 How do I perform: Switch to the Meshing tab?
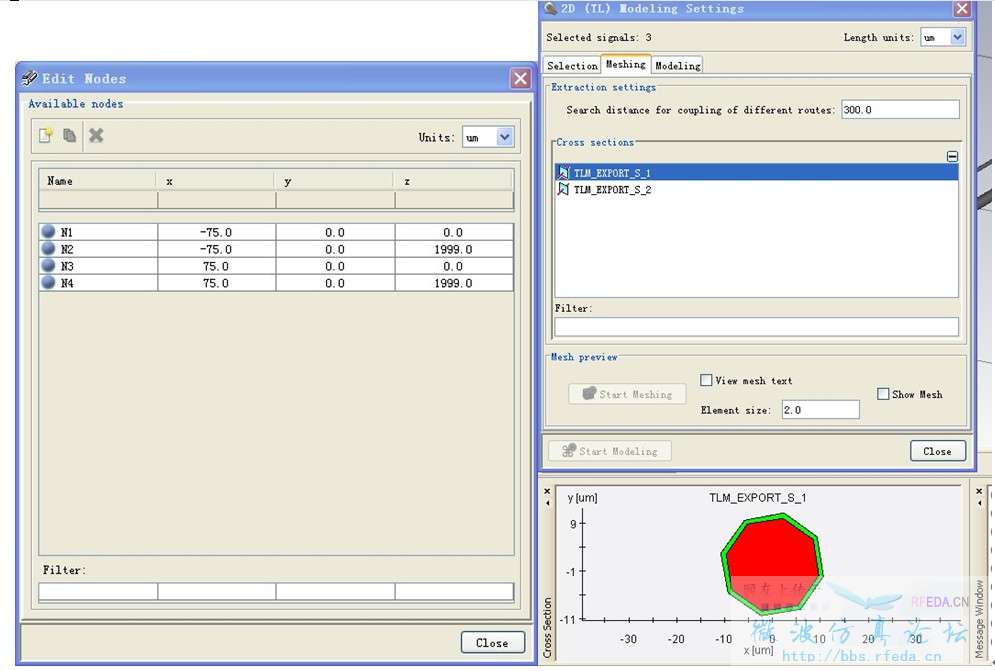625,64
